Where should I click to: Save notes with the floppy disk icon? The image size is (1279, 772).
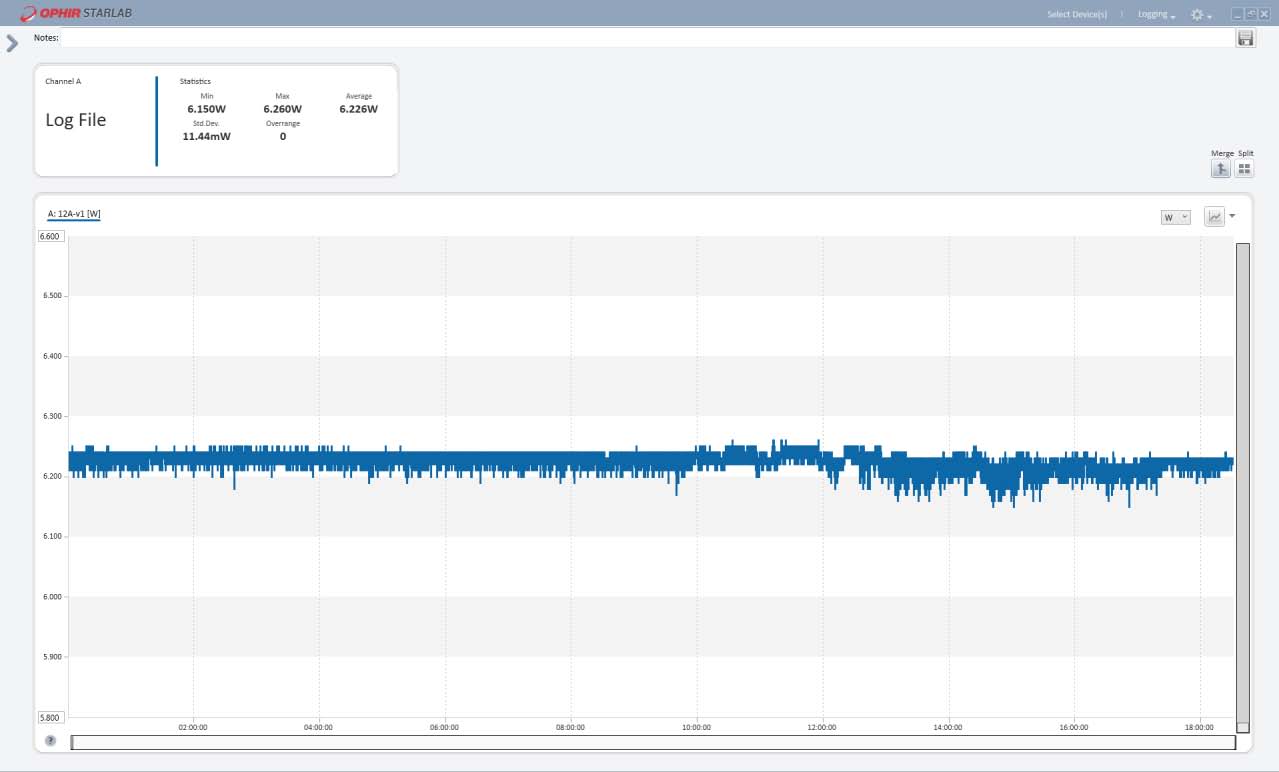click(x=1245, y=38)
